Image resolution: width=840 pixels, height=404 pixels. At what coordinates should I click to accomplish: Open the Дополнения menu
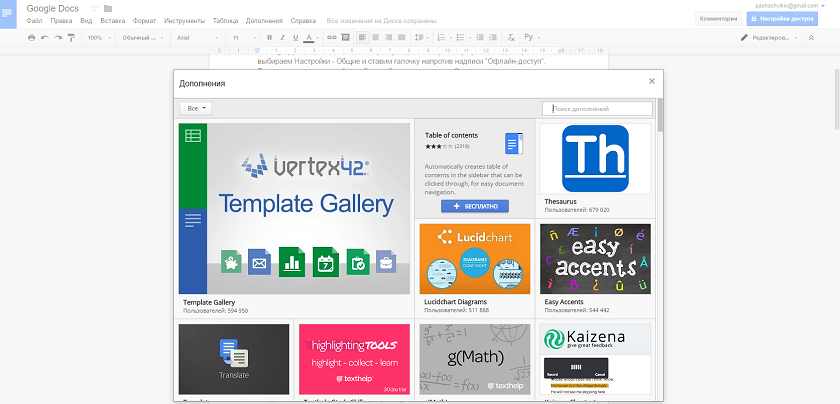coord(264,21)
